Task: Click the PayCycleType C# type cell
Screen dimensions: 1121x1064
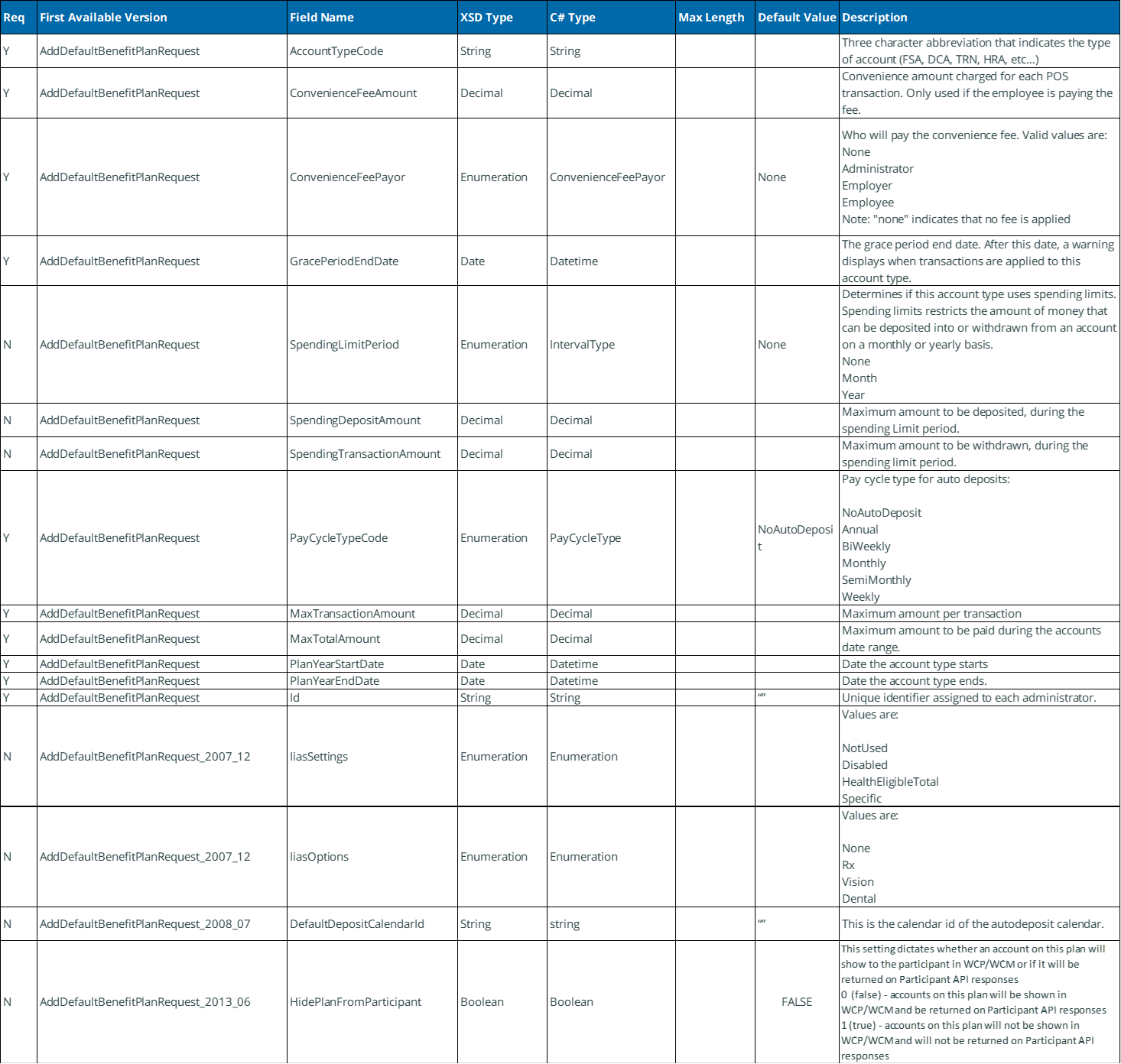Action: tap(611, 538)
